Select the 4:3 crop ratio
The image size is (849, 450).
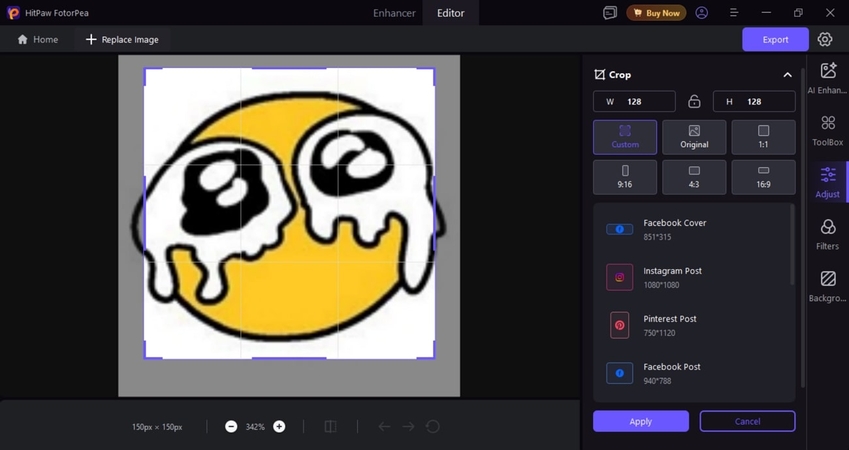pos(694,177)
